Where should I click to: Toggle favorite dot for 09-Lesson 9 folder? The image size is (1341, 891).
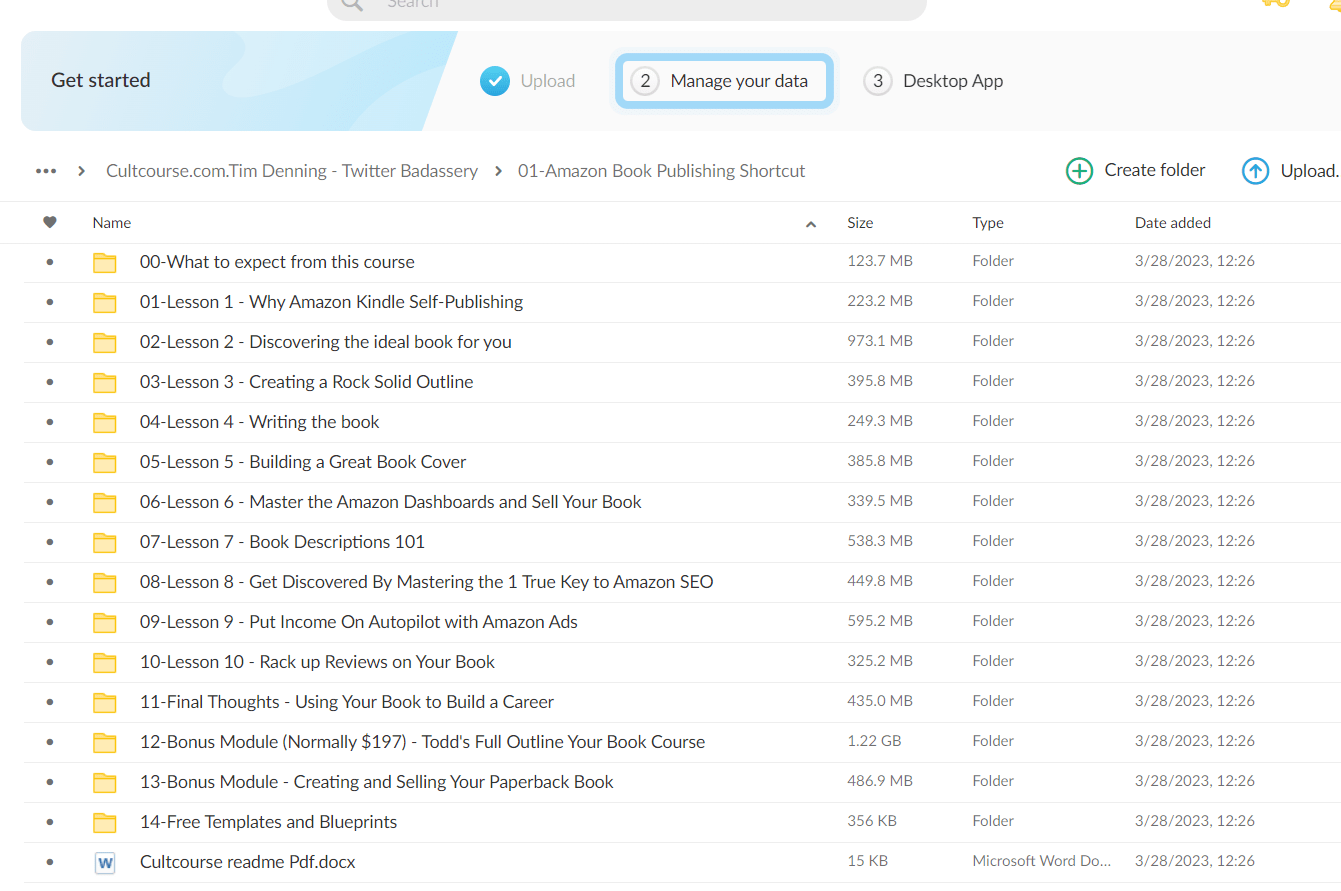pos(50,622)
